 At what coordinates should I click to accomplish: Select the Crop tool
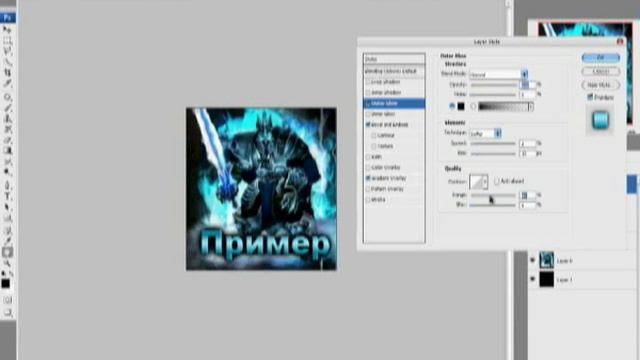pos(7,72)
